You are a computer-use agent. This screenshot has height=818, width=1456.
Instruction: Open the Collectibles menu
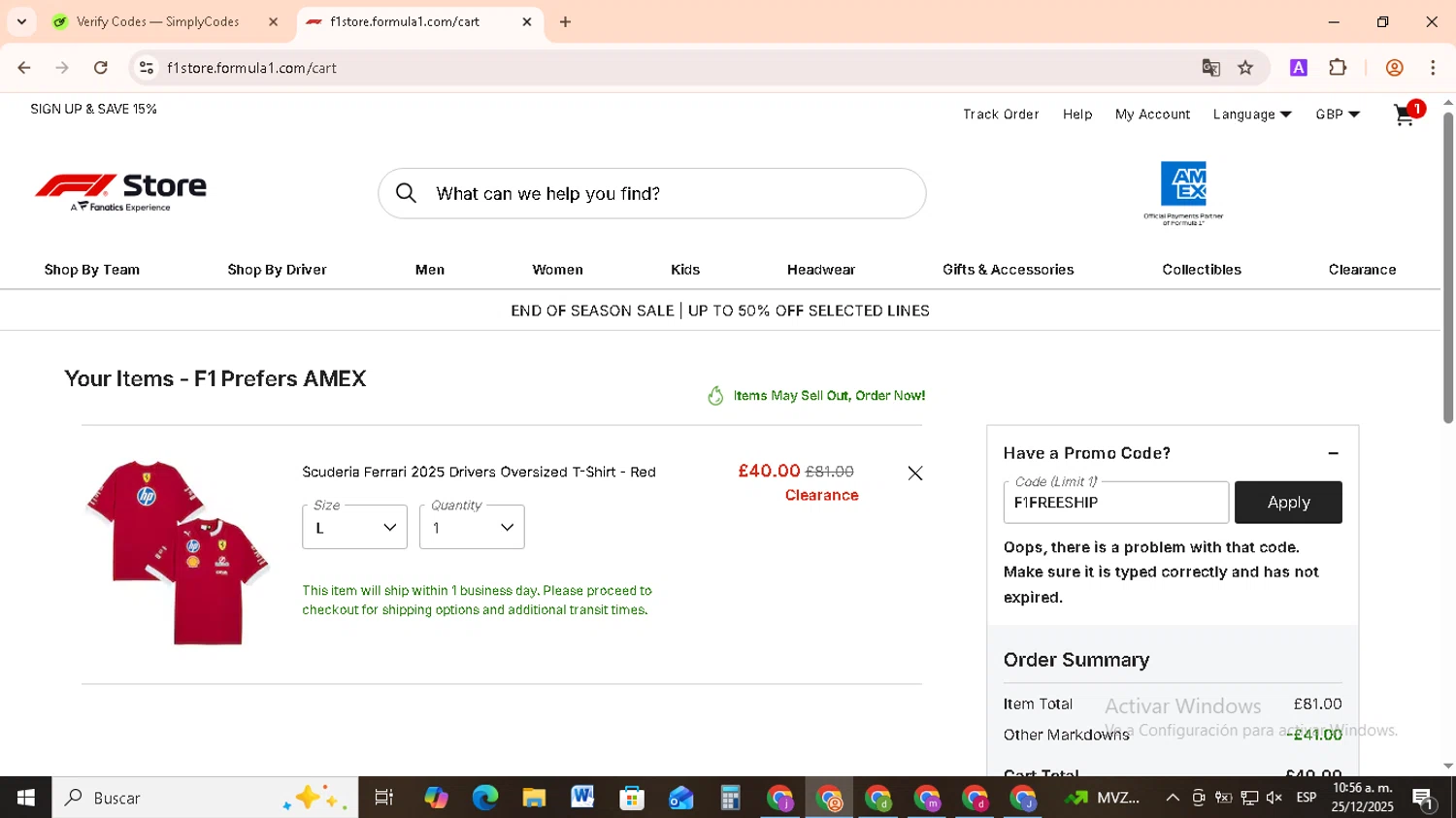(x=1202, y=270)
